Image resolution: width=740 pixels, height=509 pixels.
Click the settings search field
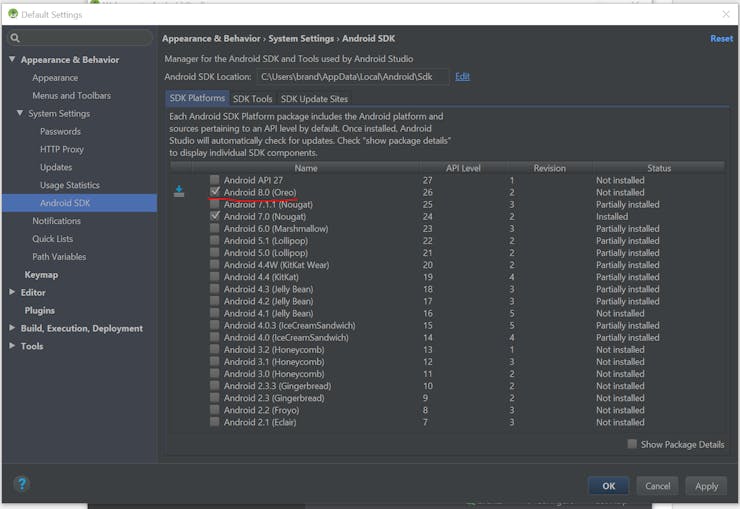(80, 38)
